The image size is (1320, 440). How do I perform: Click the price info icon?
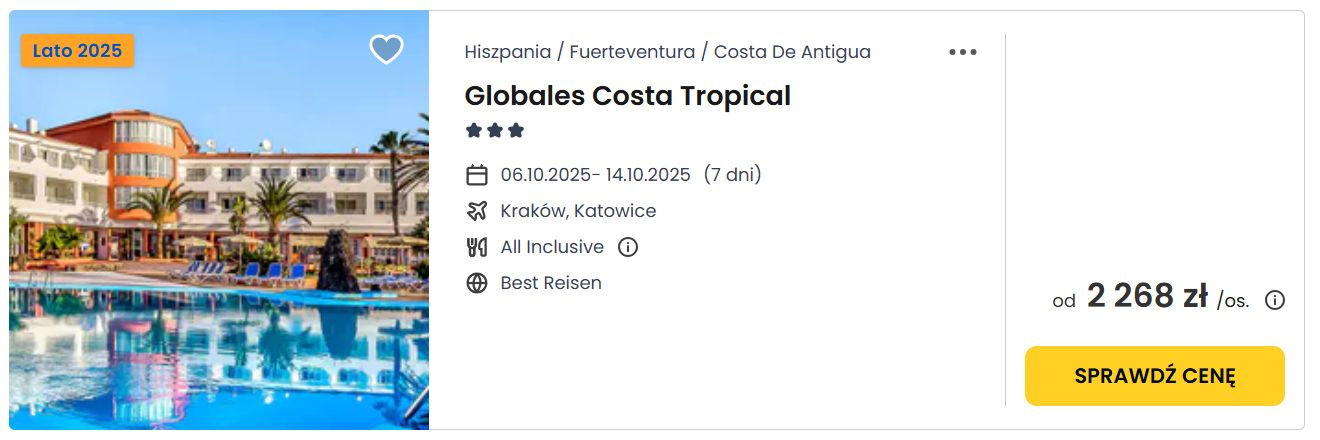(1275, 300)
